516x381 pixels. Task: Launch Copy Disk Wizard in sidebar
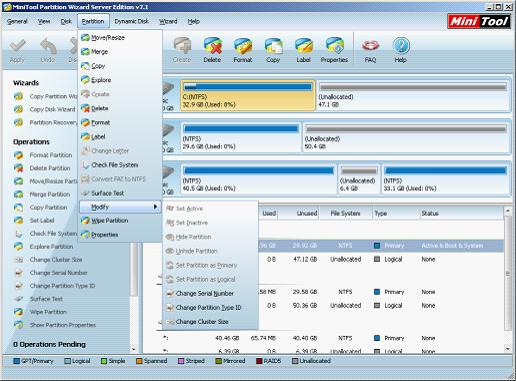(x=45, y=109)
